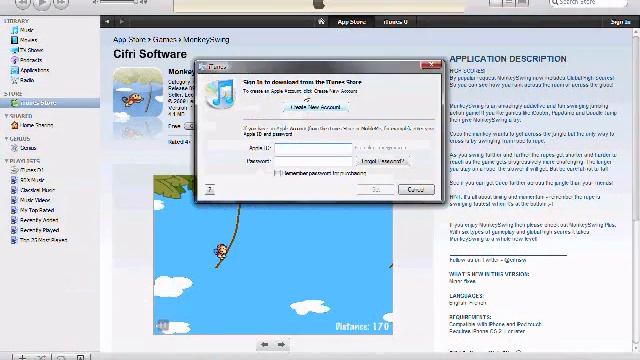This screenshot has height=360, width=640.
Task: Open help with the dialog's question mark button
Action: [210, 189]
